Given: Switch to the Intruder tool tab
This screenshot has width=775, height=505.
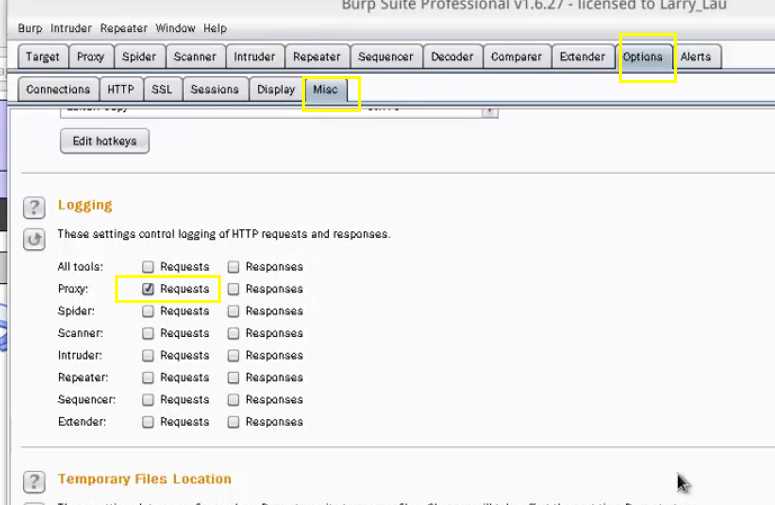Looking at the screenshot, I should (x=255, y=57).
